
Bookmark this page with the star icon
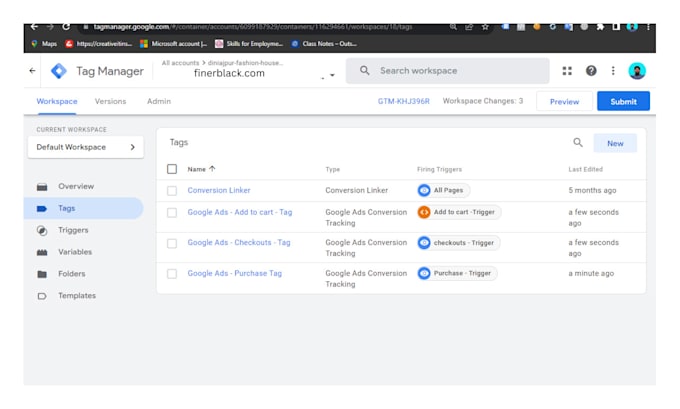click(485, 27)
